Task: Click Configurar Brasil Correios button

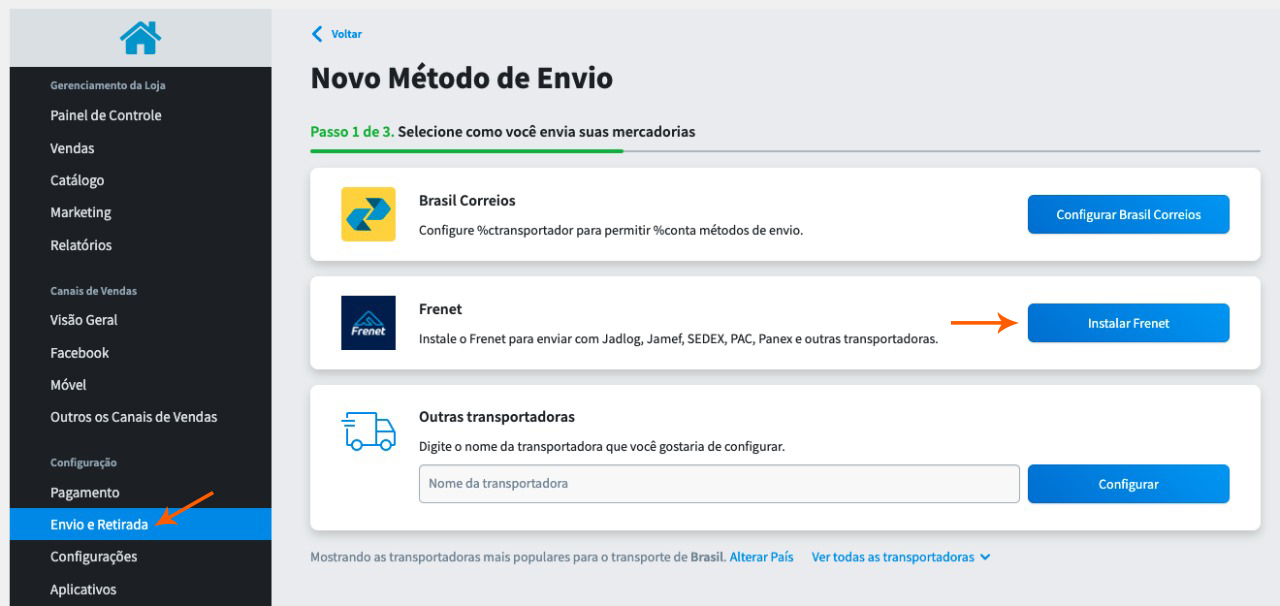Action: (1128, 214)
